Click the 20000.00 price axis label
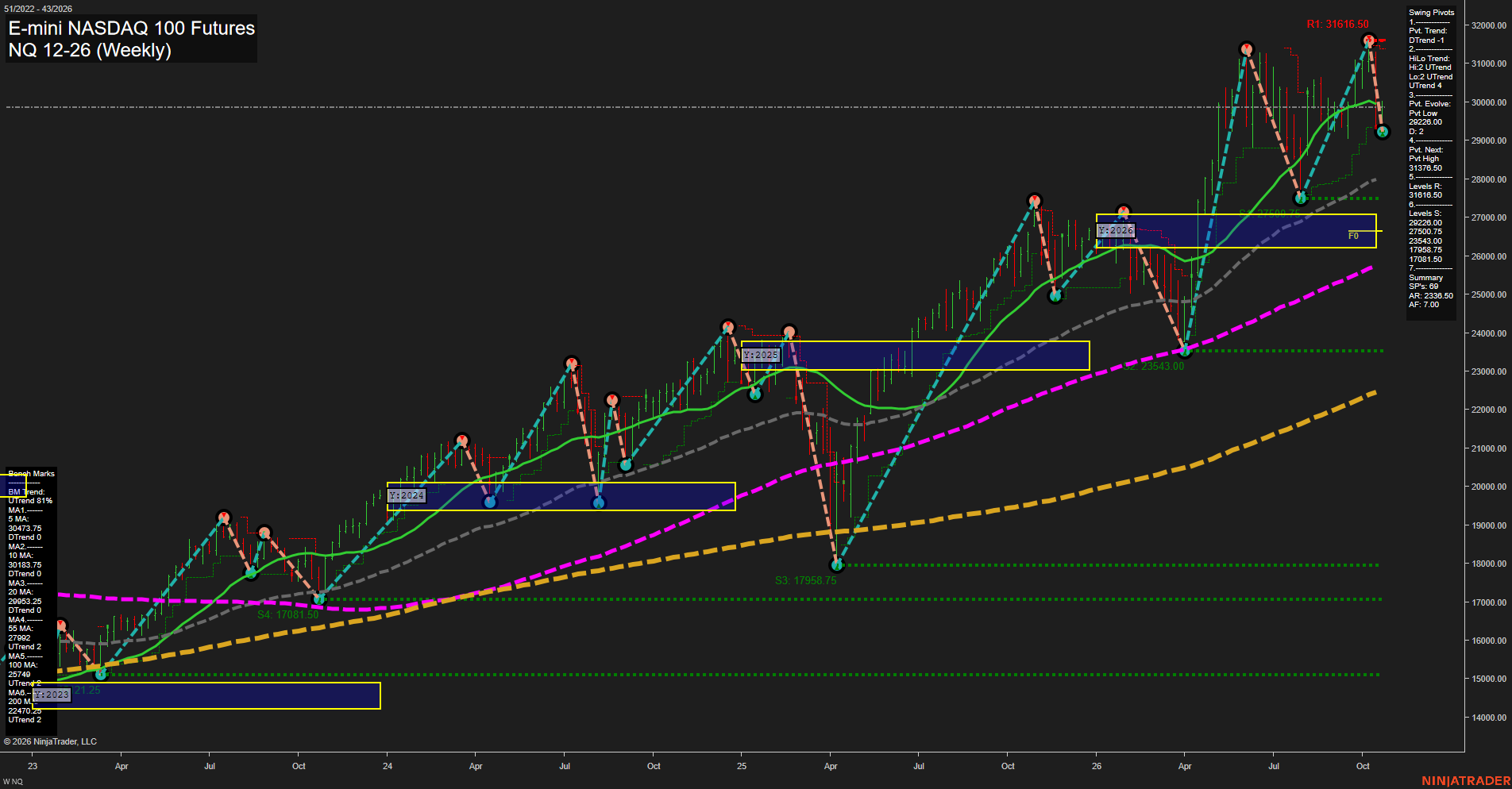1512x789 pixels. click(1489, 487)
